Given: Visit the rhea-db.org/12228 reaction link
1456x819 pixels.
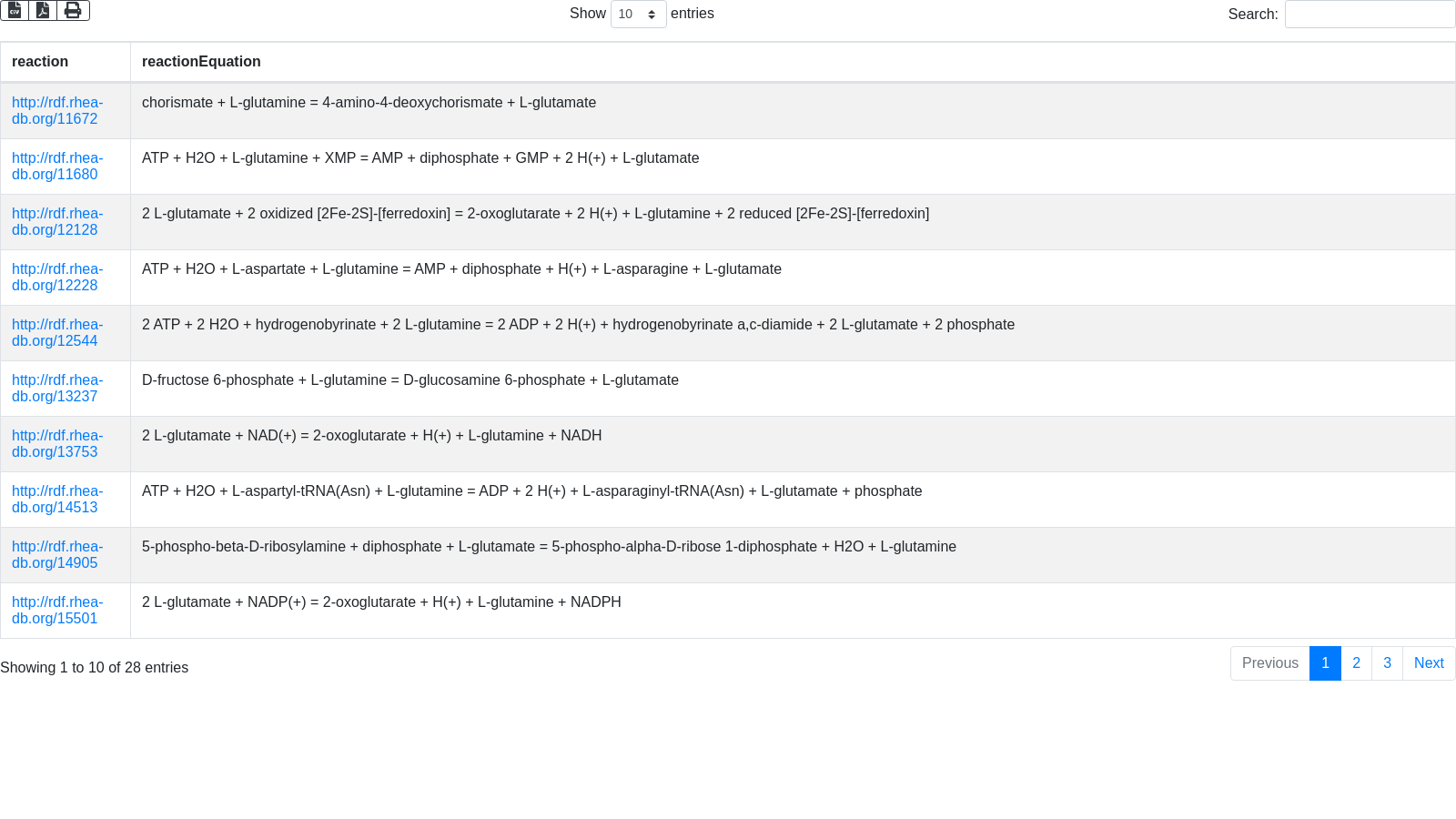Looking at the screenshot, I should point(57,278).
